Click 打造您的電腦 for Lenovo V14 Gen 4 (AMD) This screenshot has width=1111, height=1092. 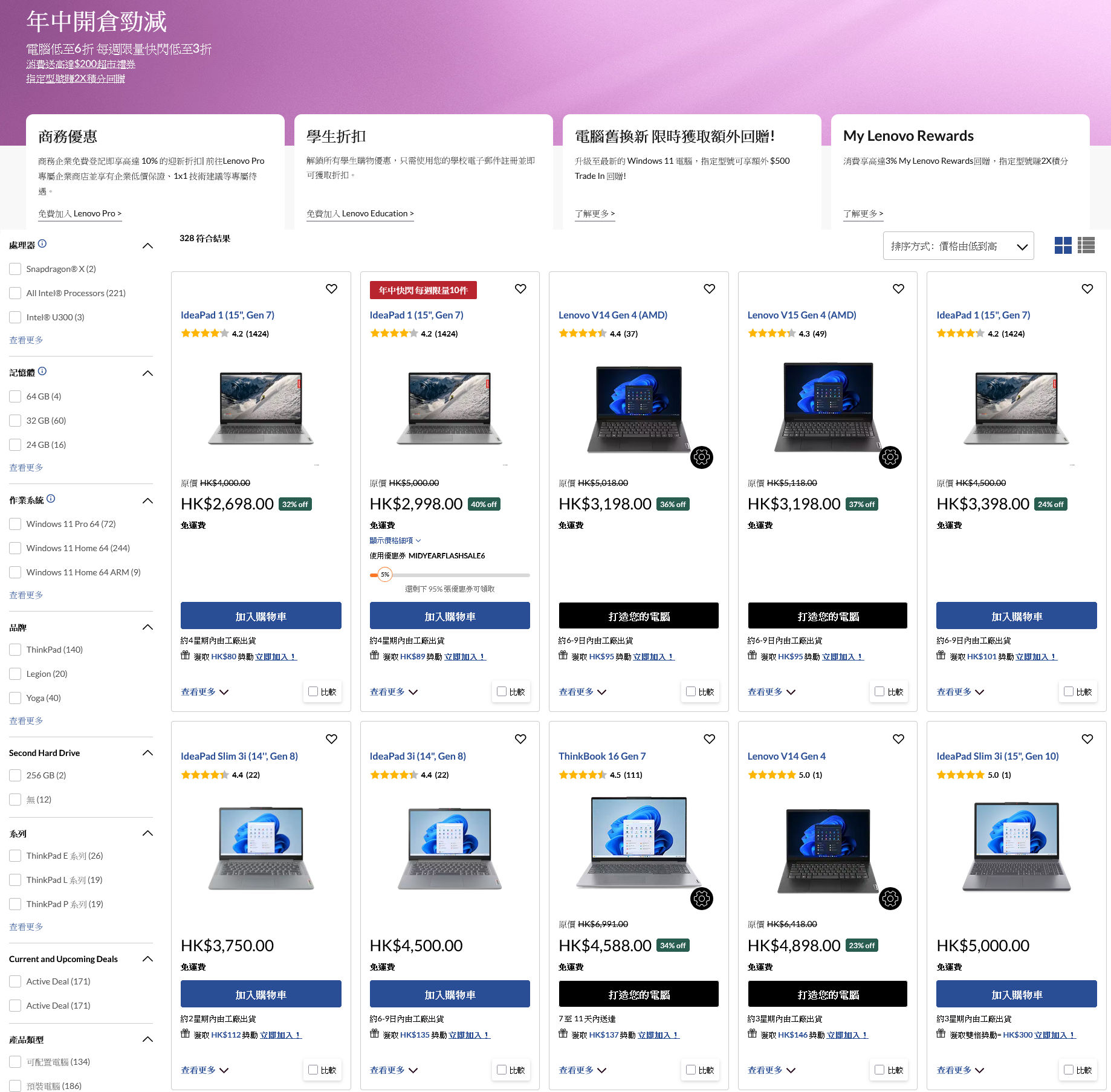pyautogui.click(x=639, y=616)
